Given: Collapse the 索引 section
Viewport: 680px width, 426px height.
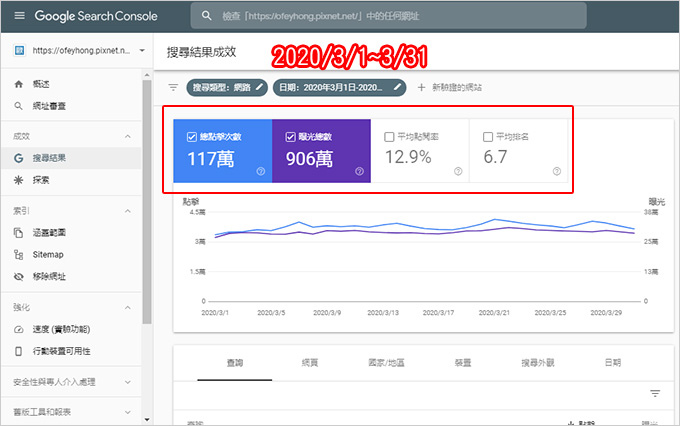Looking at the screenshot, I should (x=128, y=211).
